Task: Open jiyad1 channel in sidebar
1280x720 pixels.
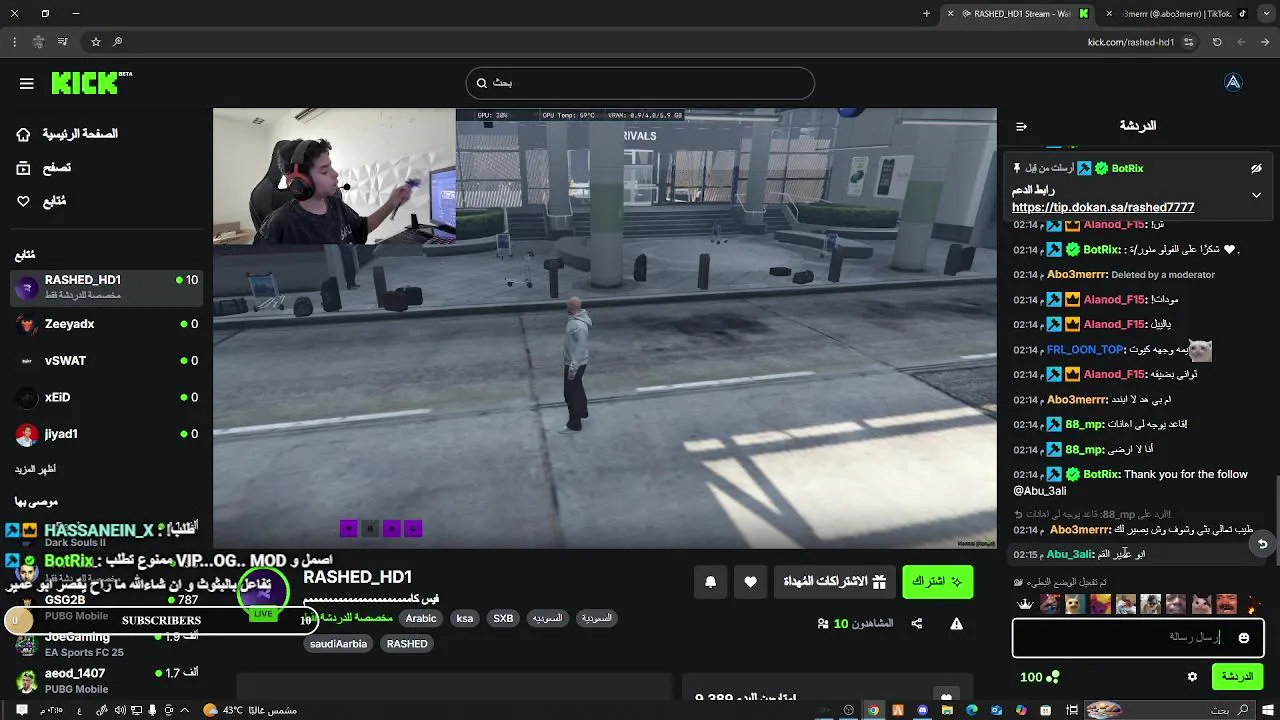Action: click(x=106, y=435)
